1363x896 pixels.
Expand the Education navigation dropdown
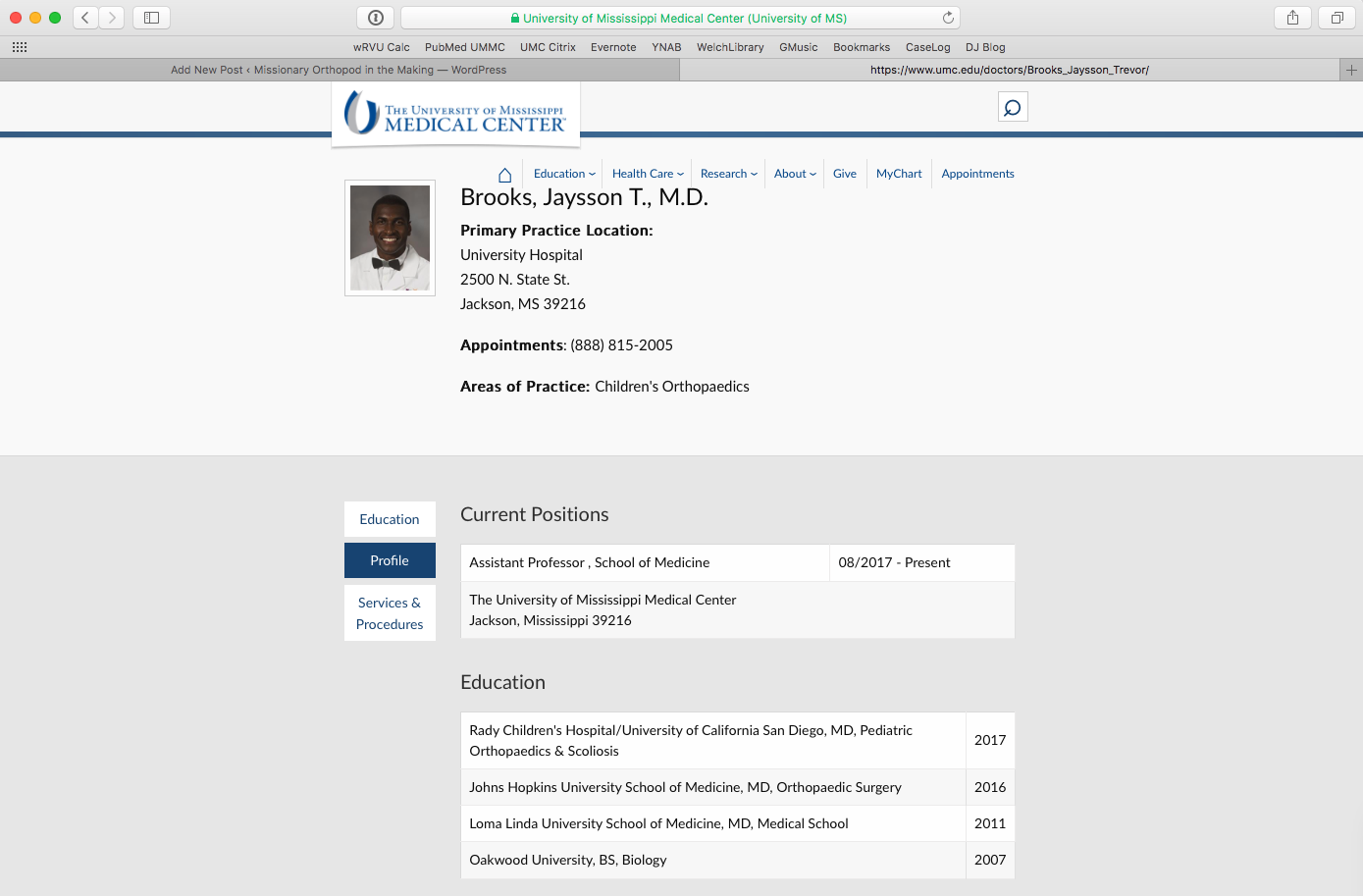tap(564, 174)
